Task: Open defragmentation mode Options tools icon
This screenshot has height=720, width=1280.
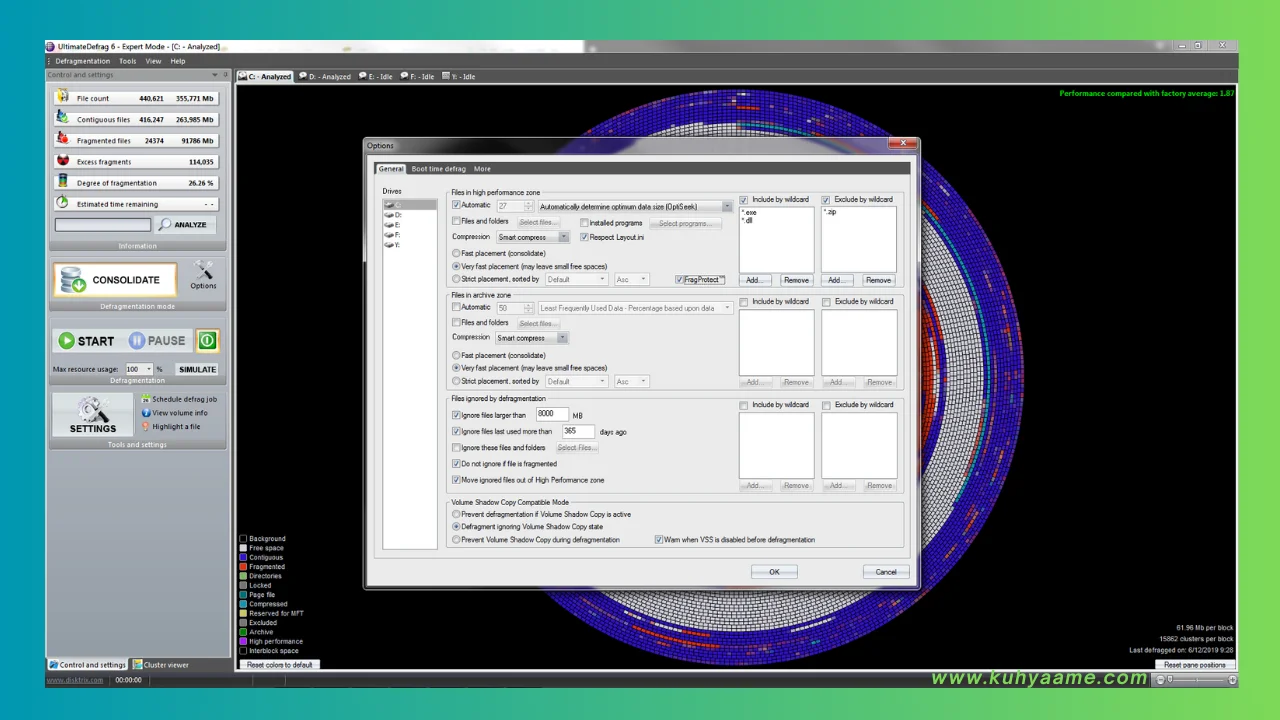Action: click(x=203, y=271)
